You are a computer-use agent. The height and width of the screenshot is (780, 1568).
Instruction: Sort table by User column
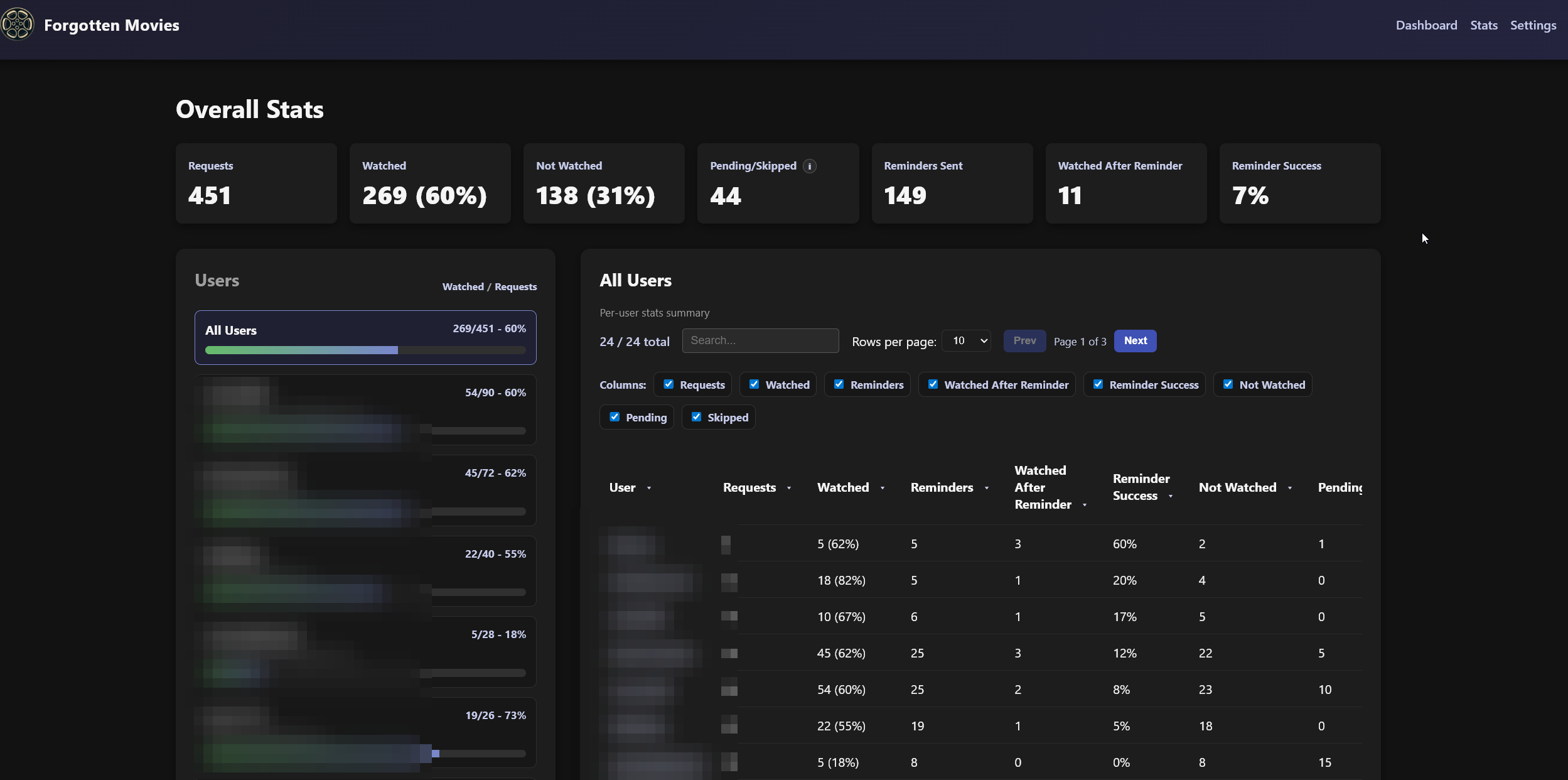pos(630,487)
